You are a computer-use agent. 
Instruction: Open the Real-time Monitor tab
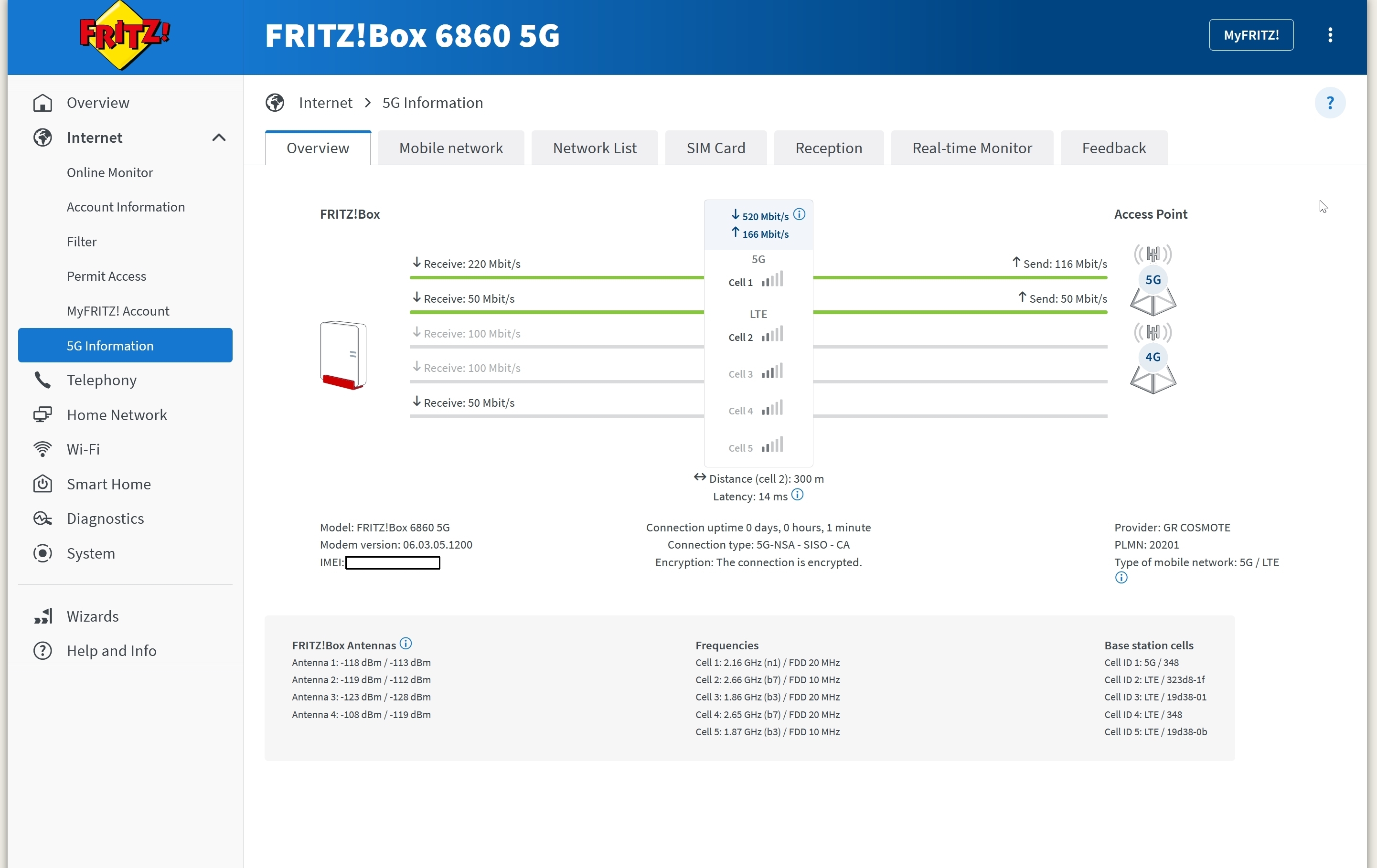click(x=971, y=148)
